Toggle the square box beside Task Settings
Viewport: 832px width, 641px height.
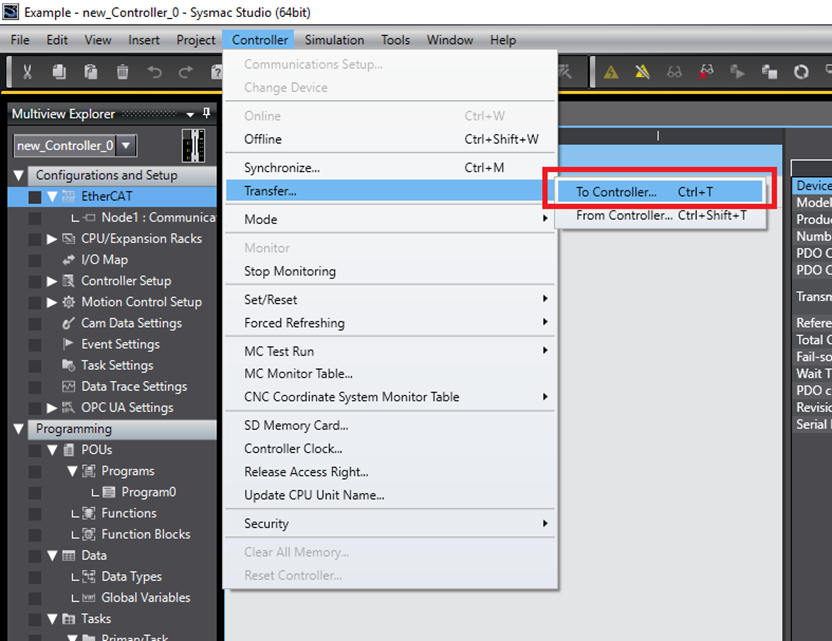(x=35, y=365)
